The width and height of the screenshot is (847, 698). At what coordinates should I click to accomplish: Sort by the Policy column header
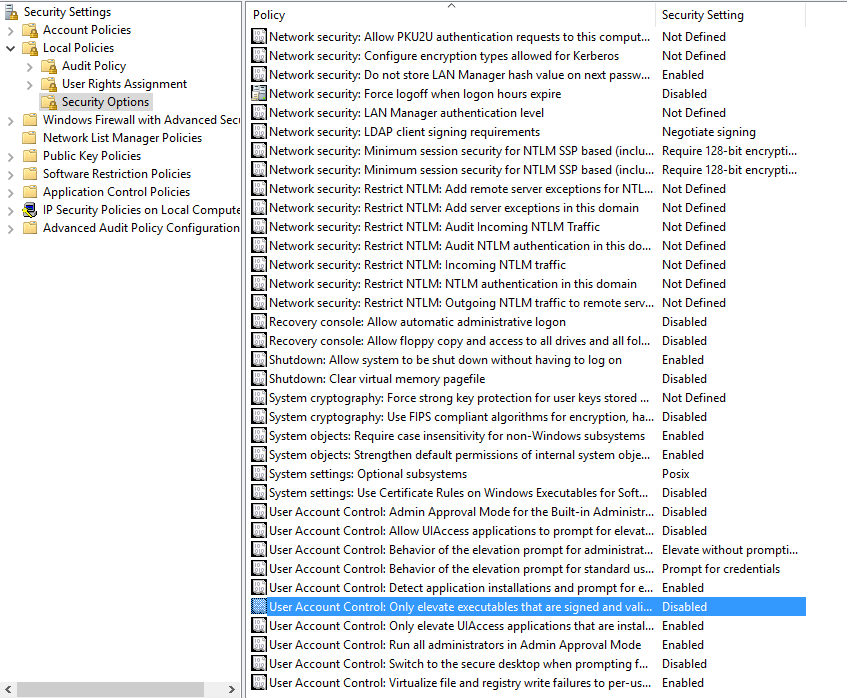(x=450, y=15)
